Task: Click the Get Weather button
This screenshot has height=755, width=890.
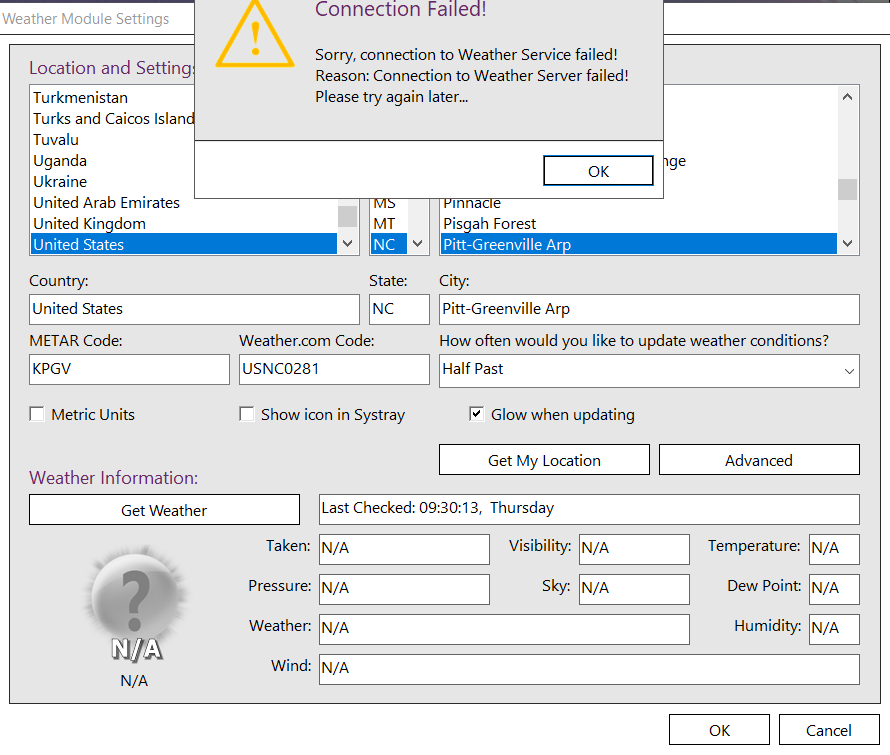Action: click(164, 510)
